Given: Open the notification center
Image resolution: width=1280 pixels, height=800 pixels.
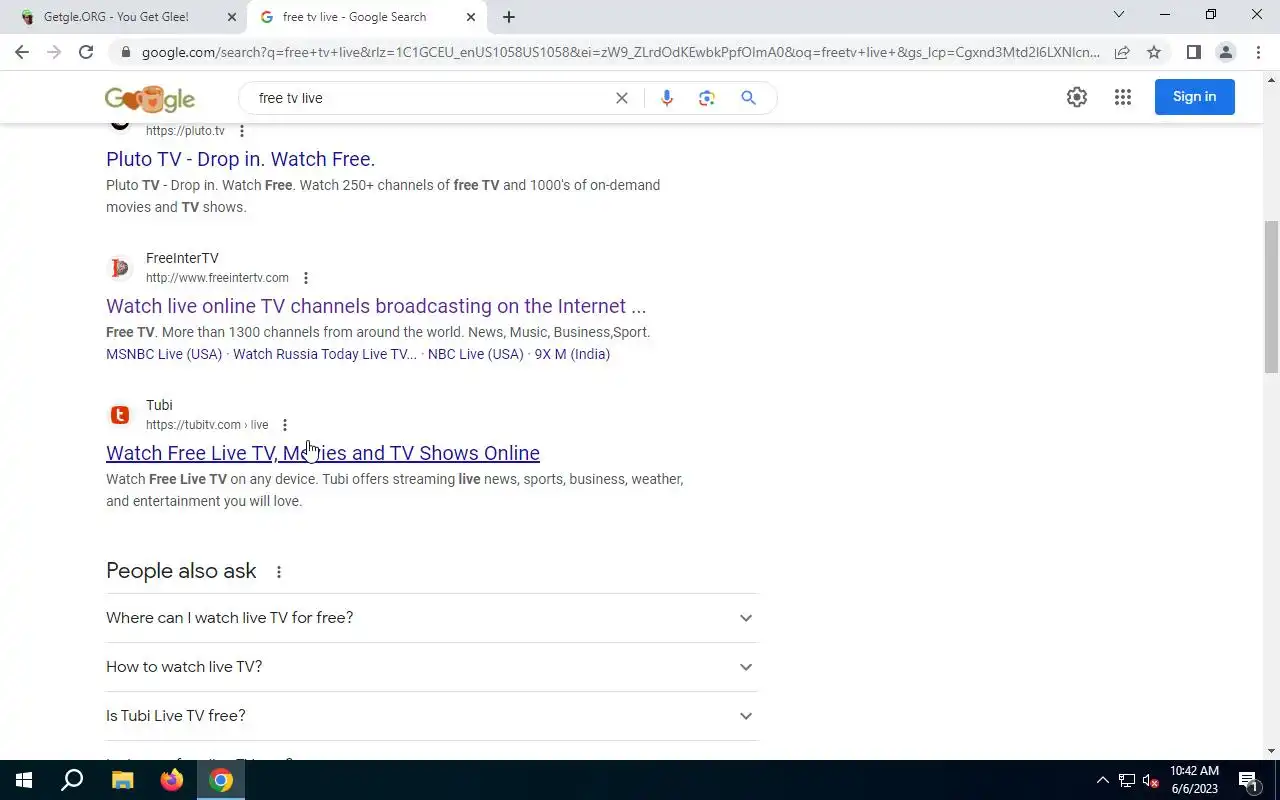Looking at the screenshot, I should tap(1248, 780).
